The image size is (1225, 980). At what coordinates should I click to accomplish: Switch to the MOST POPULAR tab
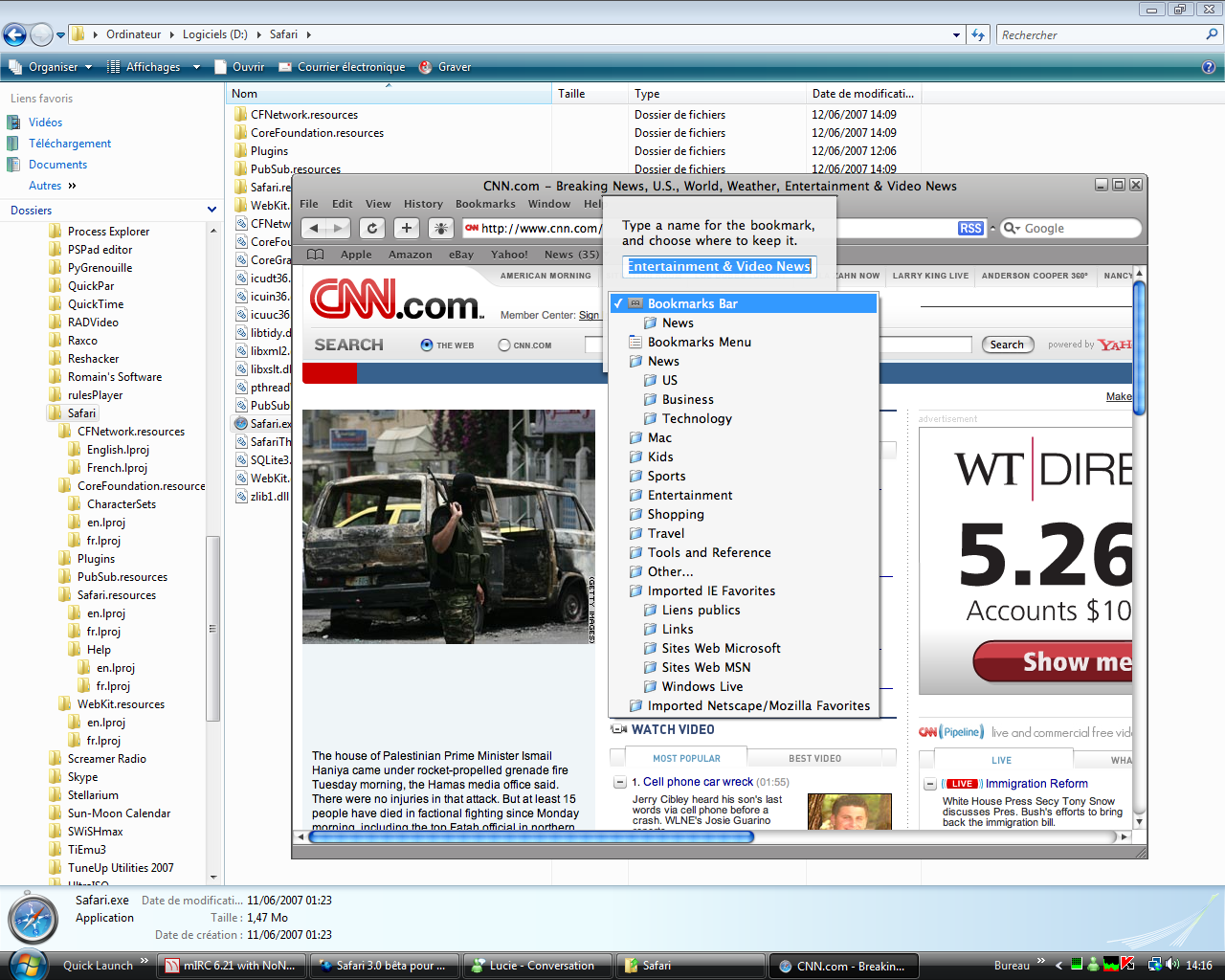686,758
